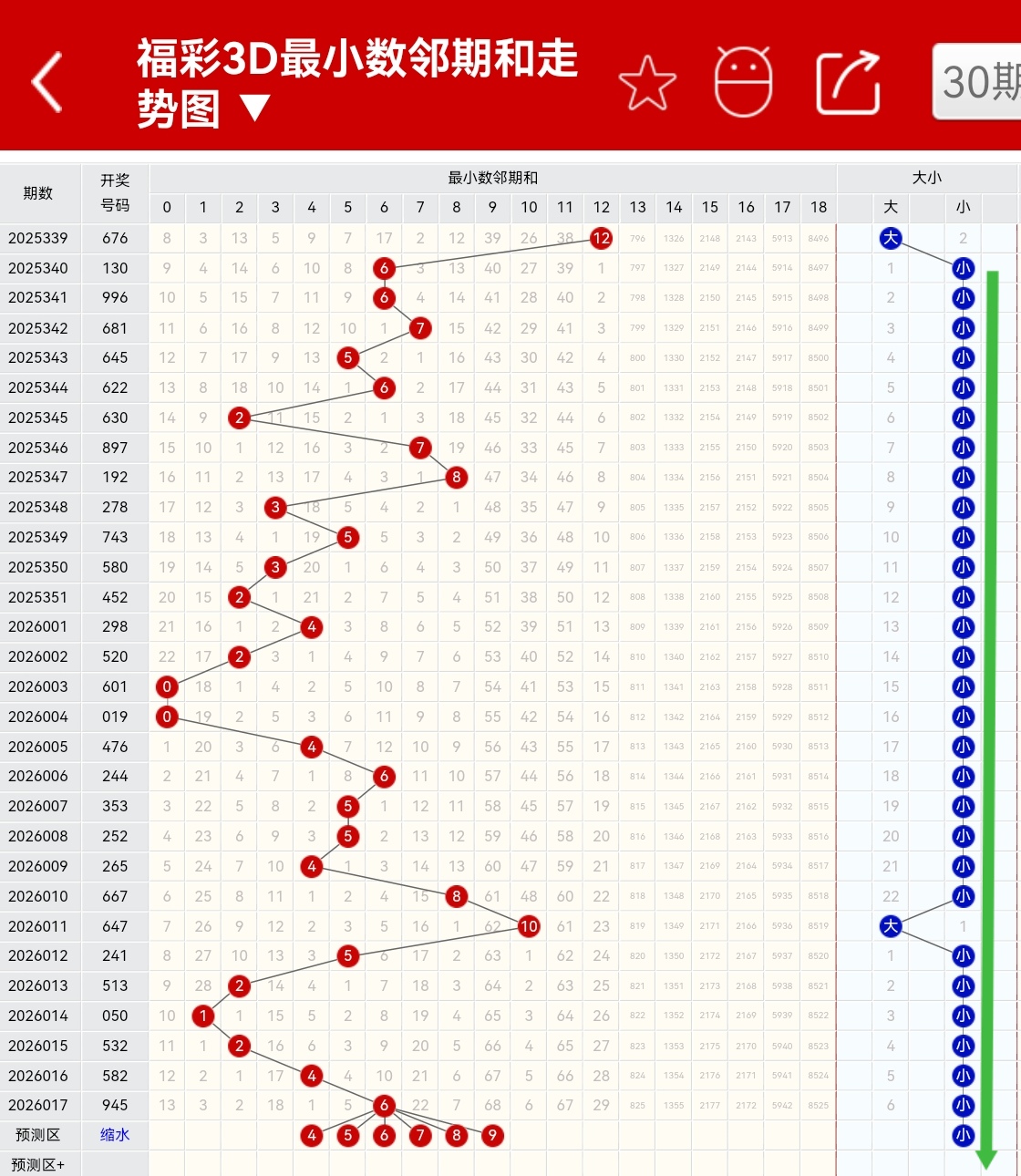Image resolution: width=1021 pixels, height=1176 pixels.
Task: Click column header 18 in 最小数邻期和
Action: tap(819, 207)
